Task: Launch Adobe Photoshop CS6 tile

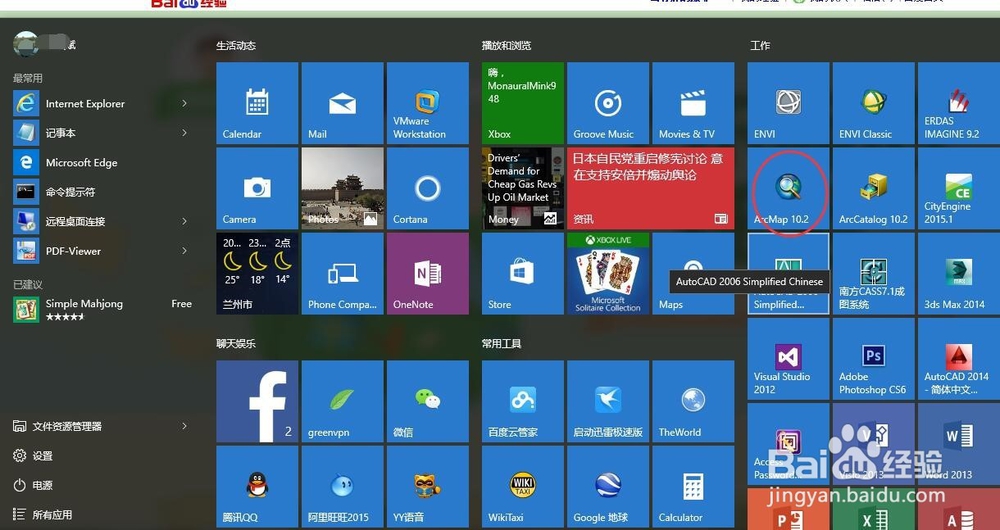Action: click(x=874, y=359)
